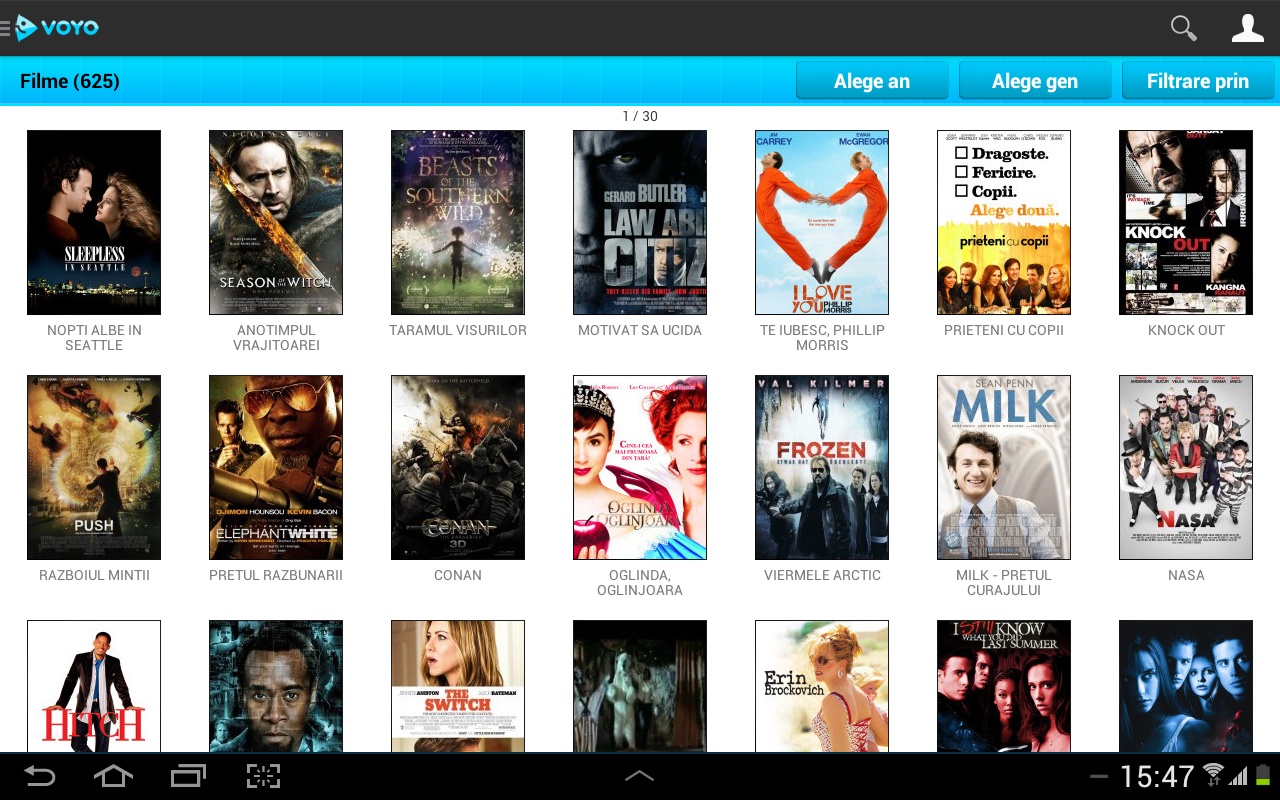Open the Conan movie poster

[458, 467]
